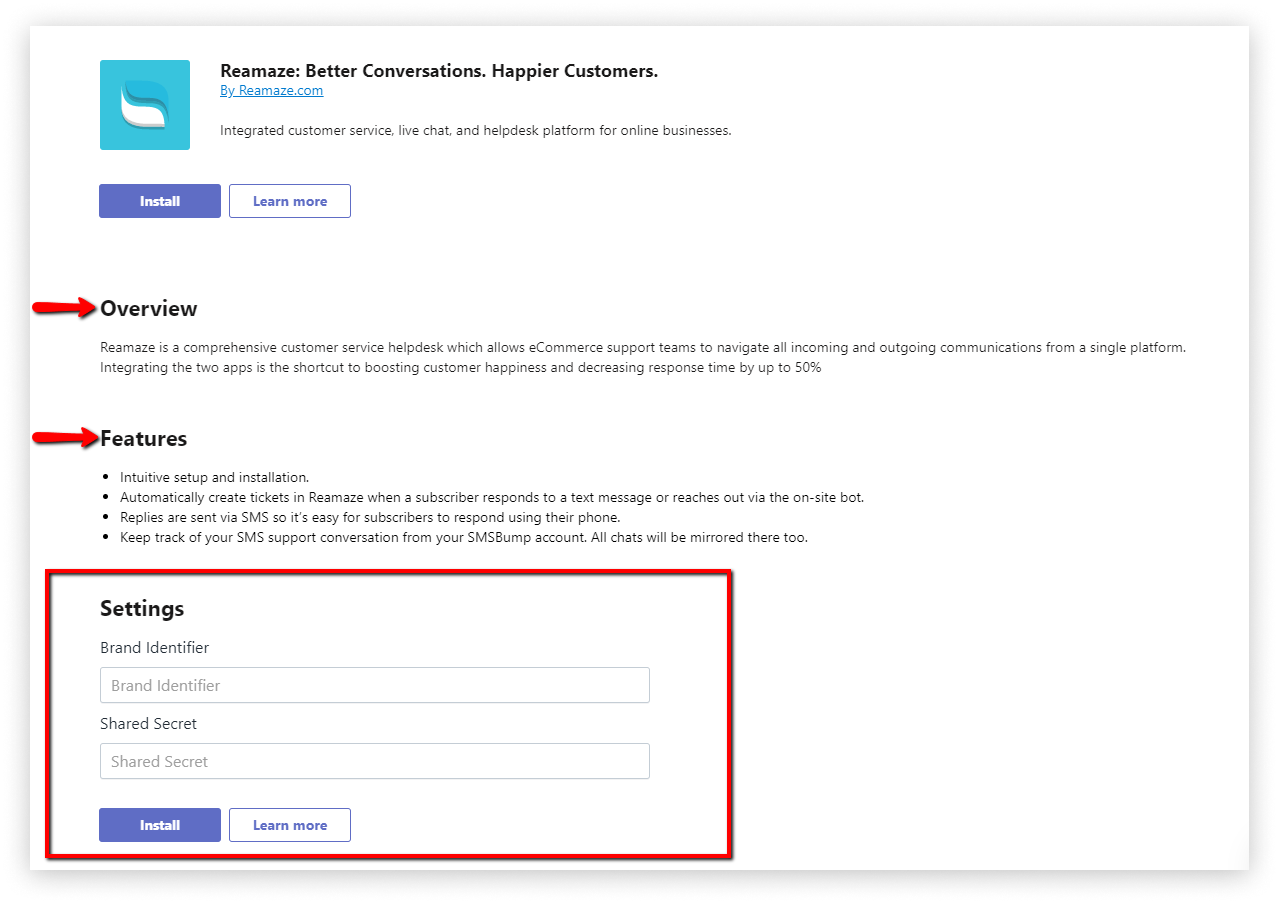Click the Brand Identifier field label
The height and width of the screenshot is (904, 1279).
pyautogui.click(x=155, y=647)
